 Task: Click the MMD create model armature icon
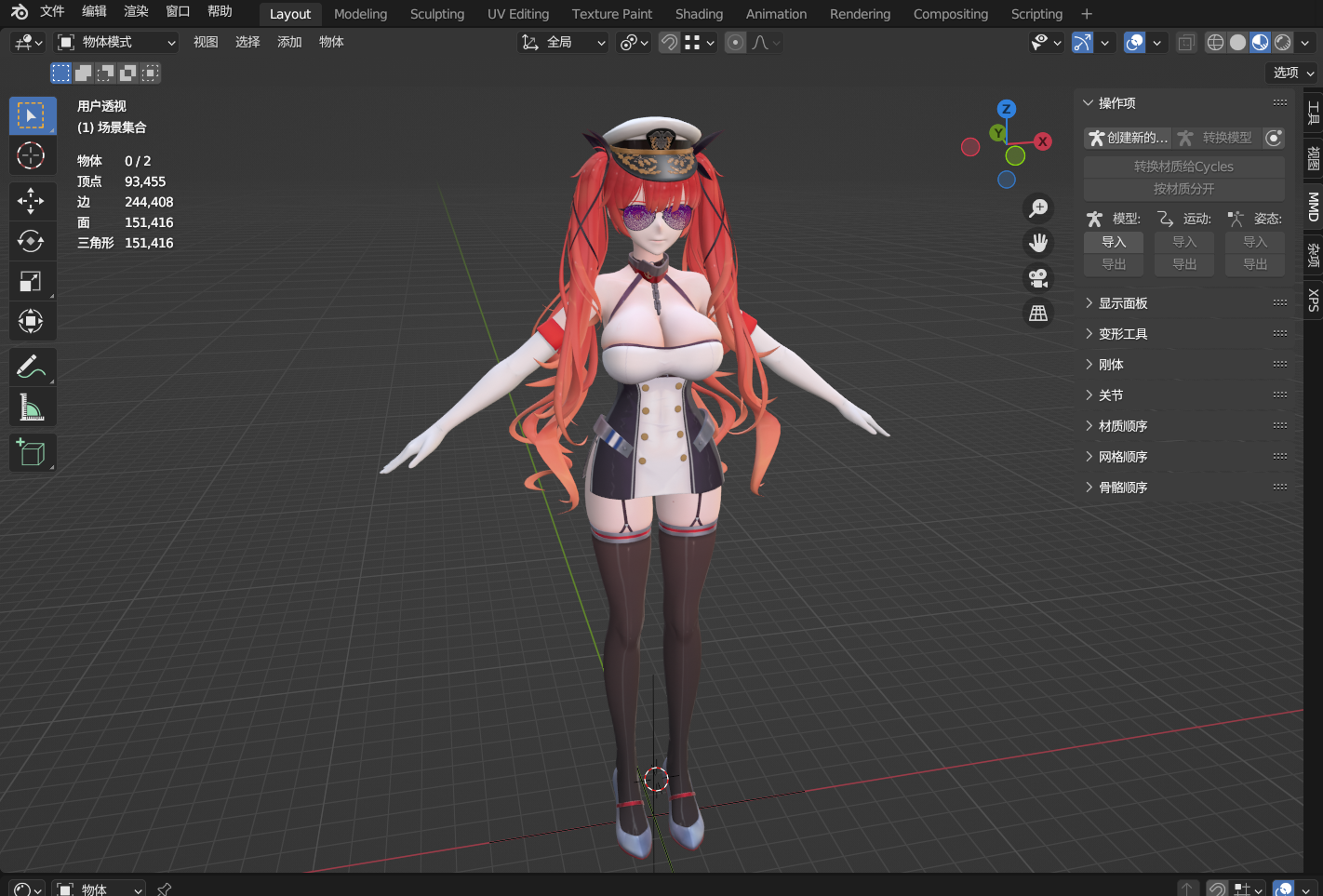click(x=1096, y=139)
